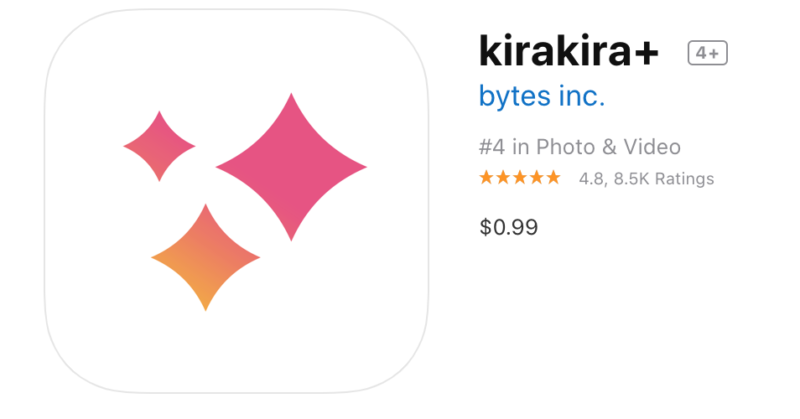Click the large pink sparkle in the app icon
800x419 pixels.
(x=291, y=167)
